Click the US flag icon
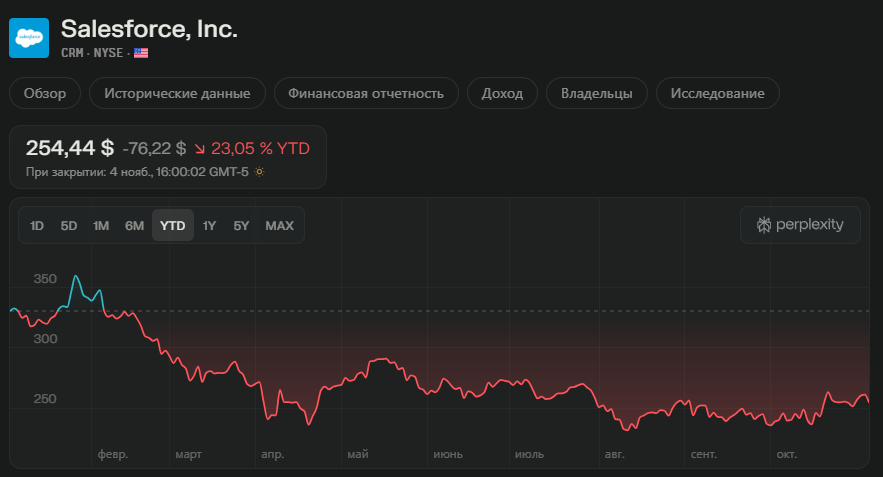The width and height of the screenshot is (883, 477). tap(141, 52)
